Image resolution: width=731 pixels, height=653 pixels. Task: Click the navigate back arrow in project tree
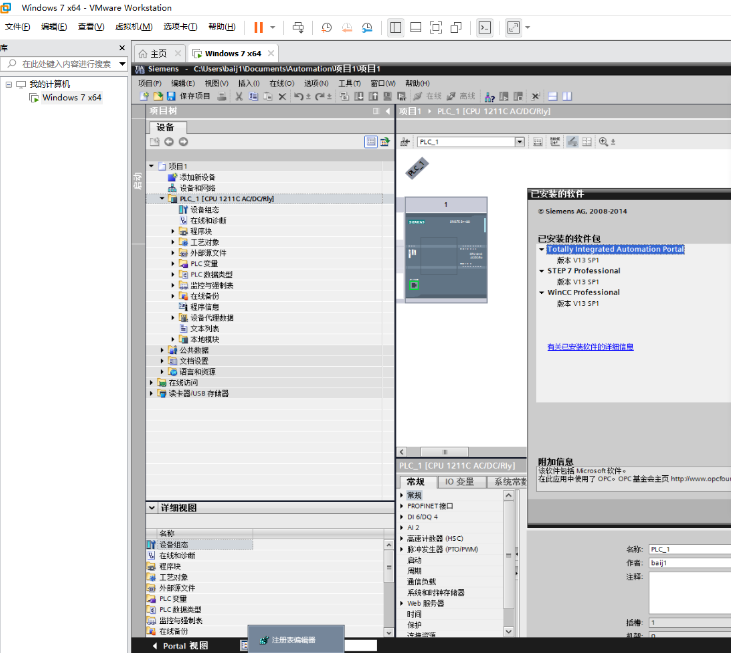pyautogui.click(x=169, y=142)
